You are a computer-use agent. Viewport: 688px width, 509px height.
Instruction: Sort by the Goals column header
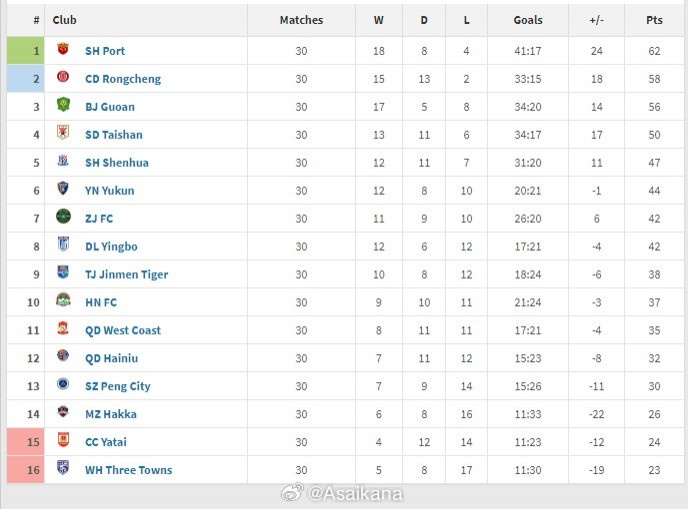tap(528, 20)
